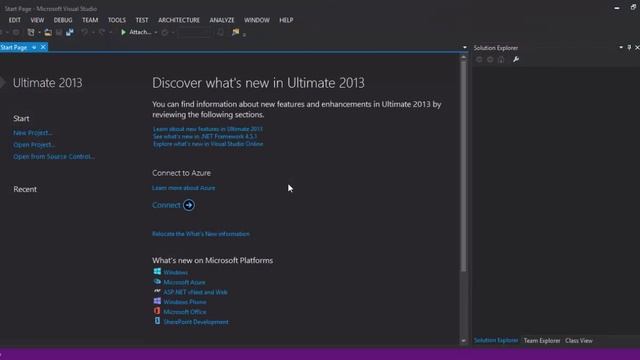
Task: Open the document tab list dropdown arrow
Action: click(x=464, y=48)
